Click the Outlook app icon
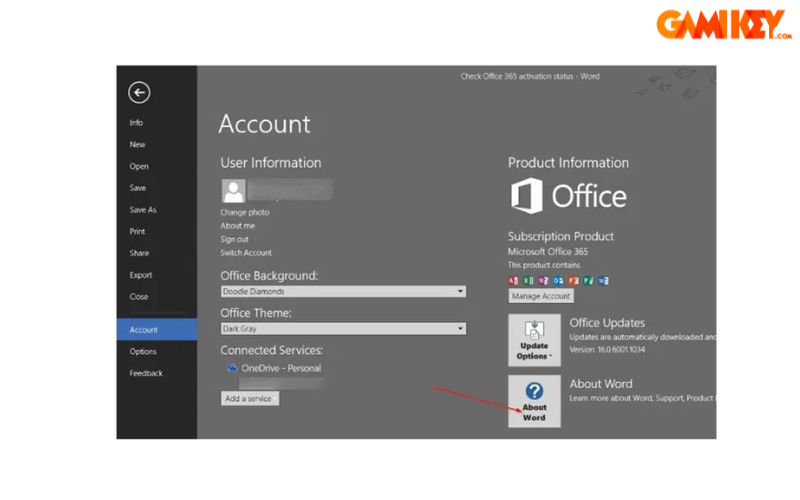This screenshot has width=800, height=500. 559,281
